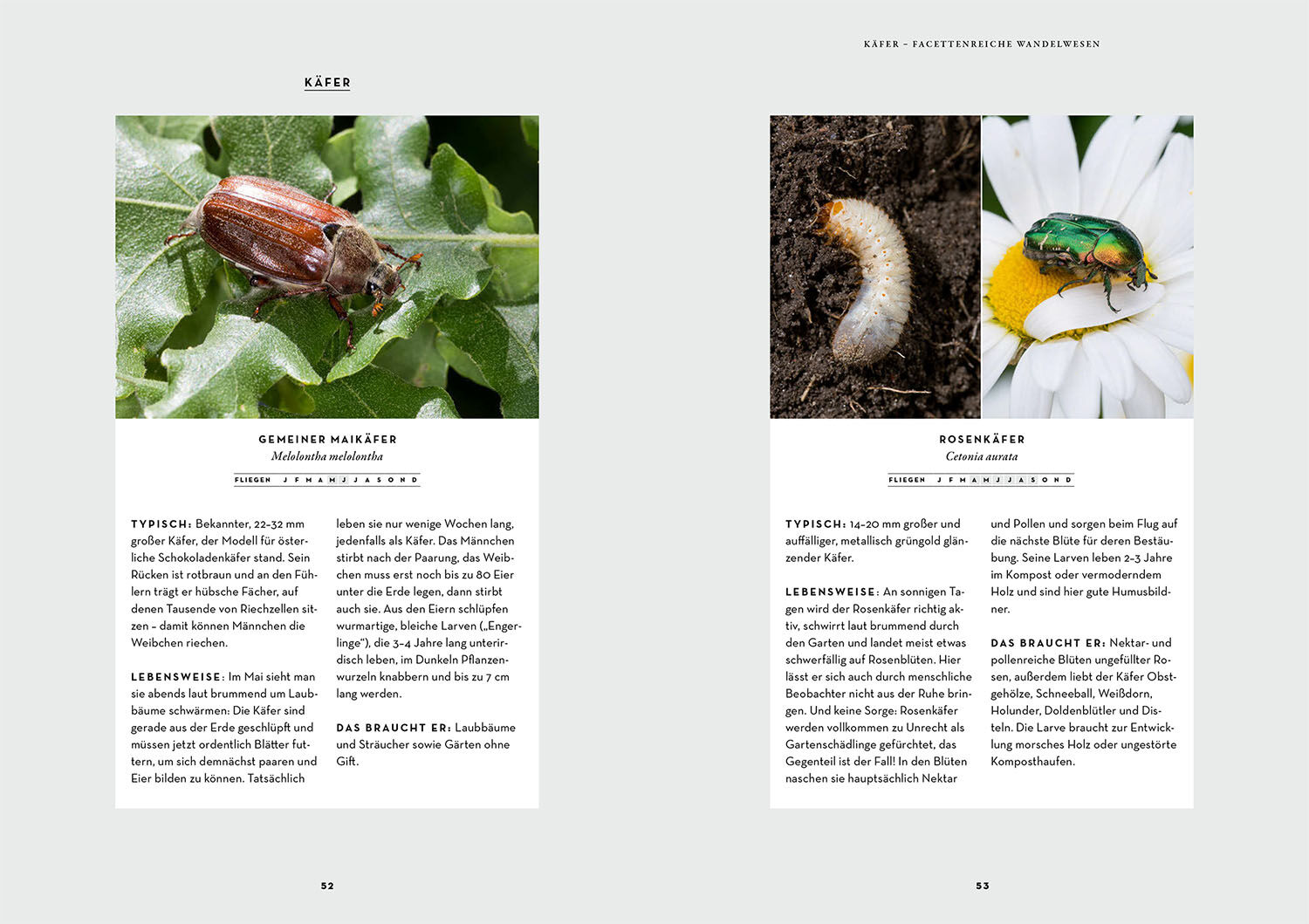Image resolution: width=1309 pixels, height=924 pixels.
Task: Click the TYPISCH label on the Maikäfer page
Action: pos(161,524)
